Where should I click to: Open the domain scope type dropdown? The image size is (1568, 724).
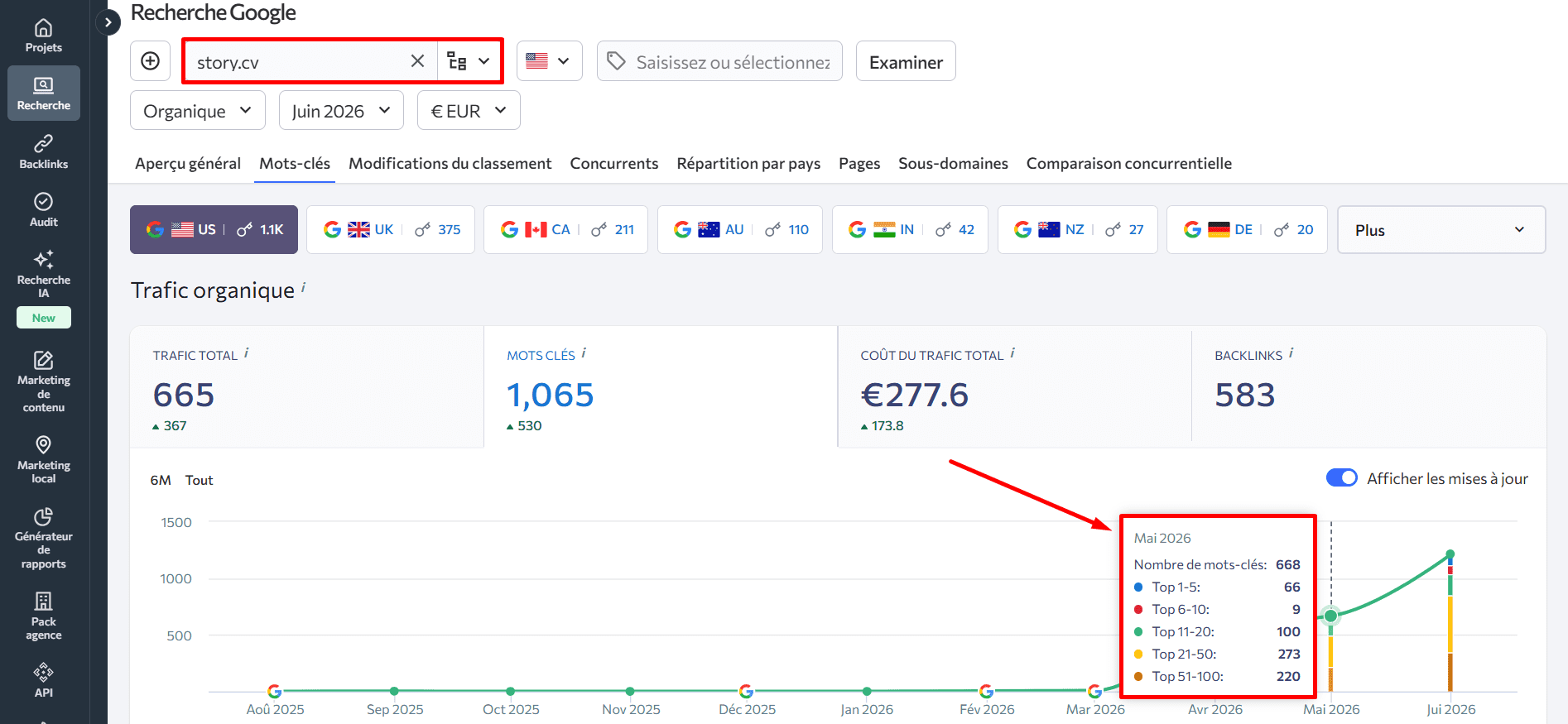pos(469,61)
